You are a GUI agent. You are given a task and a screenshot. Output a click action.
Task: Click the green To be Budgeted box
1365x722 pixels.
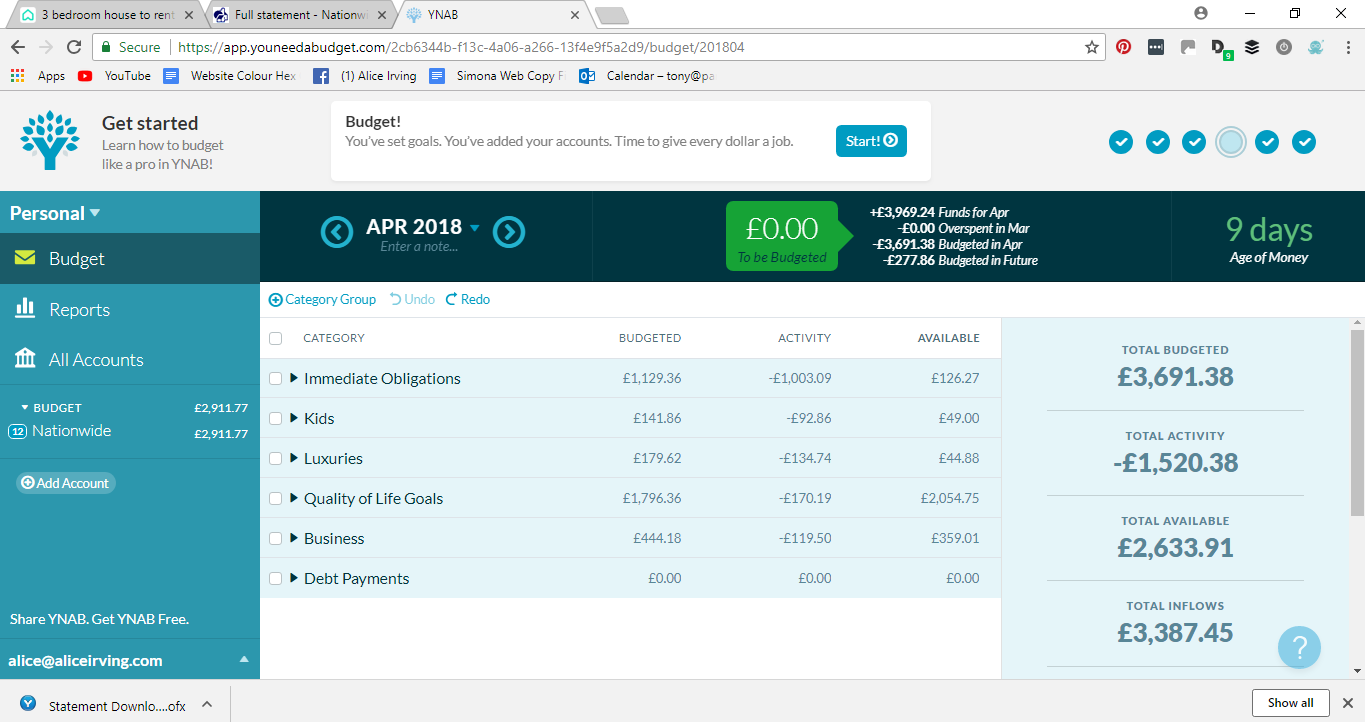click(782, 236)
